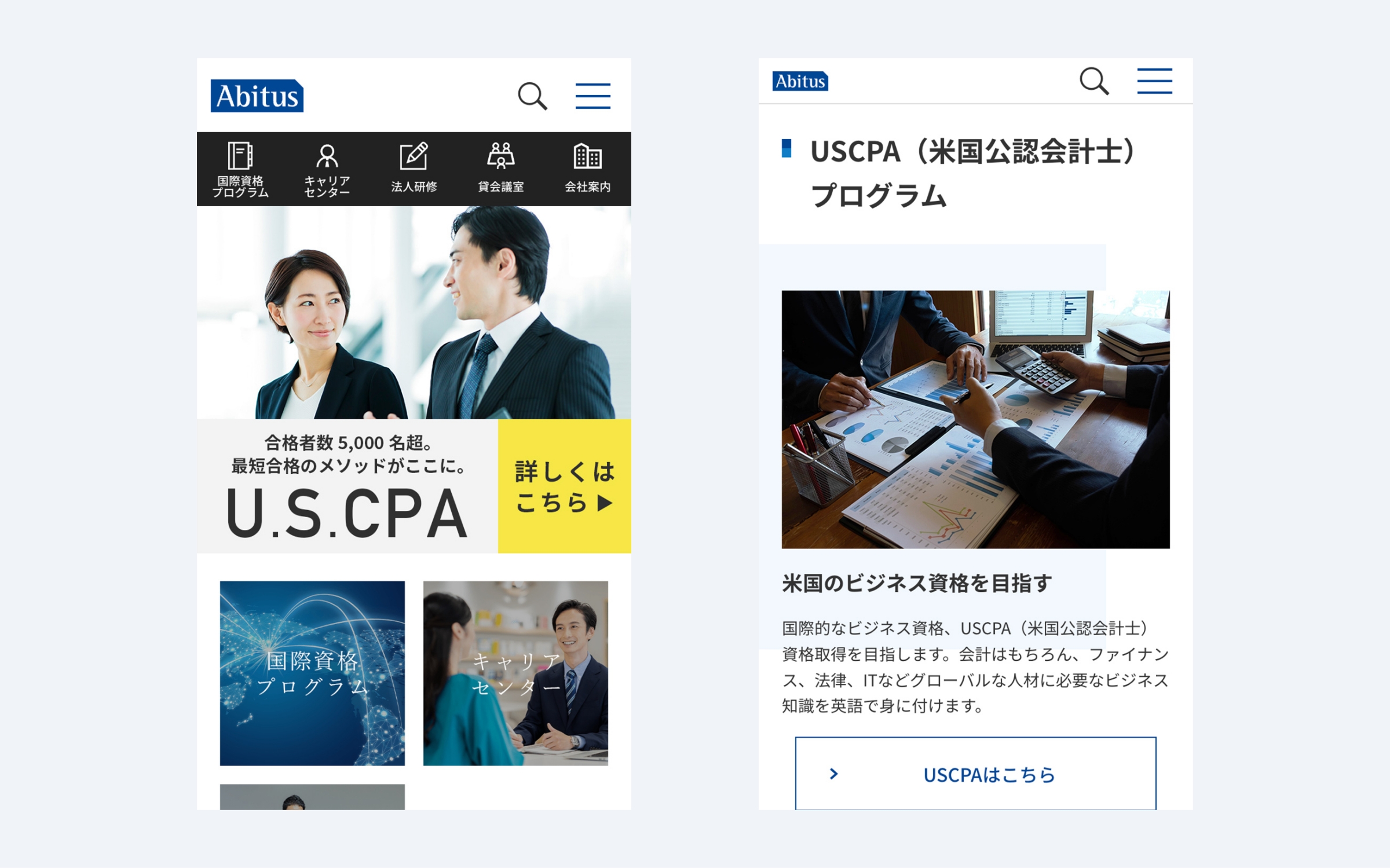Click the hero photo of two businesspeople

click(x=414, y=313)
